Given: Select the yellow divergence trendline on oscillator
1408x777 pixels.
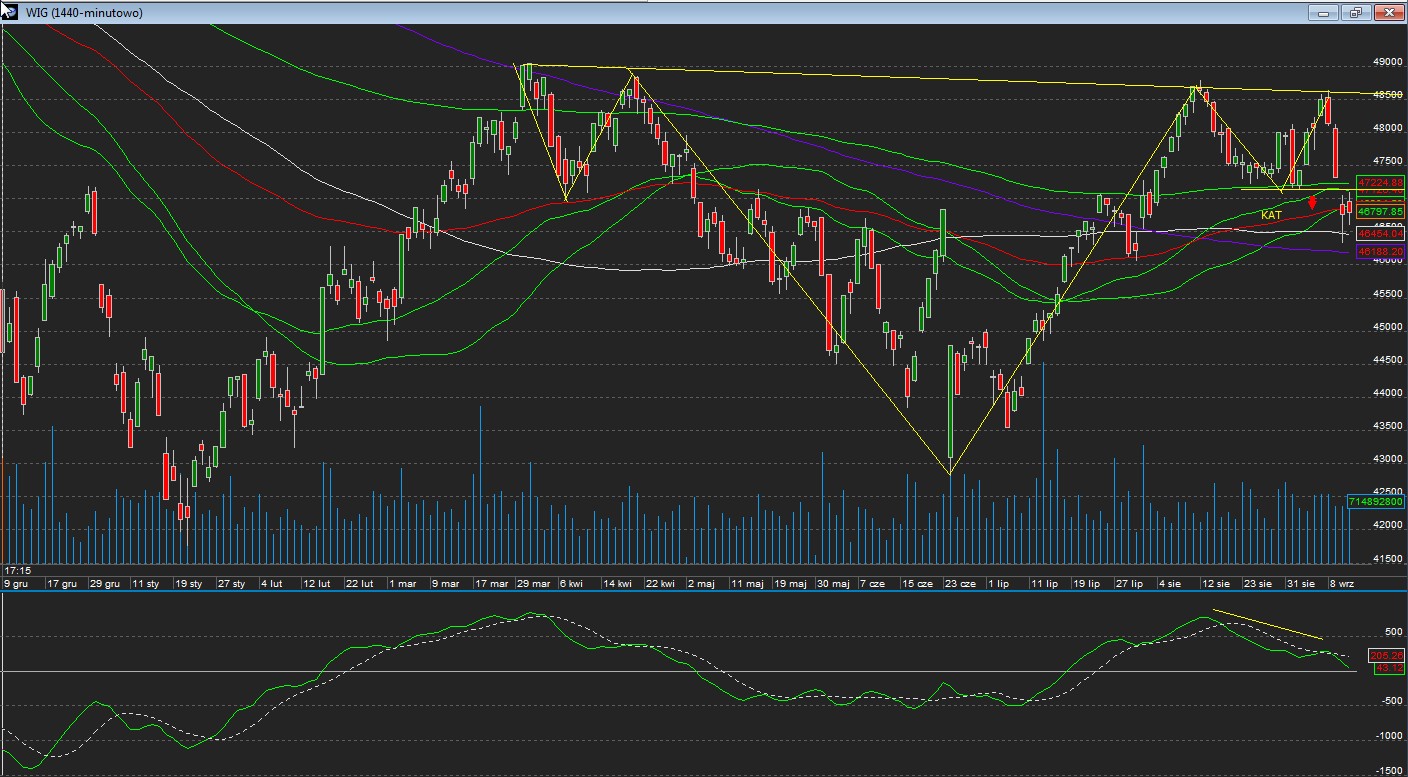Looking at the screenshot, I should (x=1268, y=624).
